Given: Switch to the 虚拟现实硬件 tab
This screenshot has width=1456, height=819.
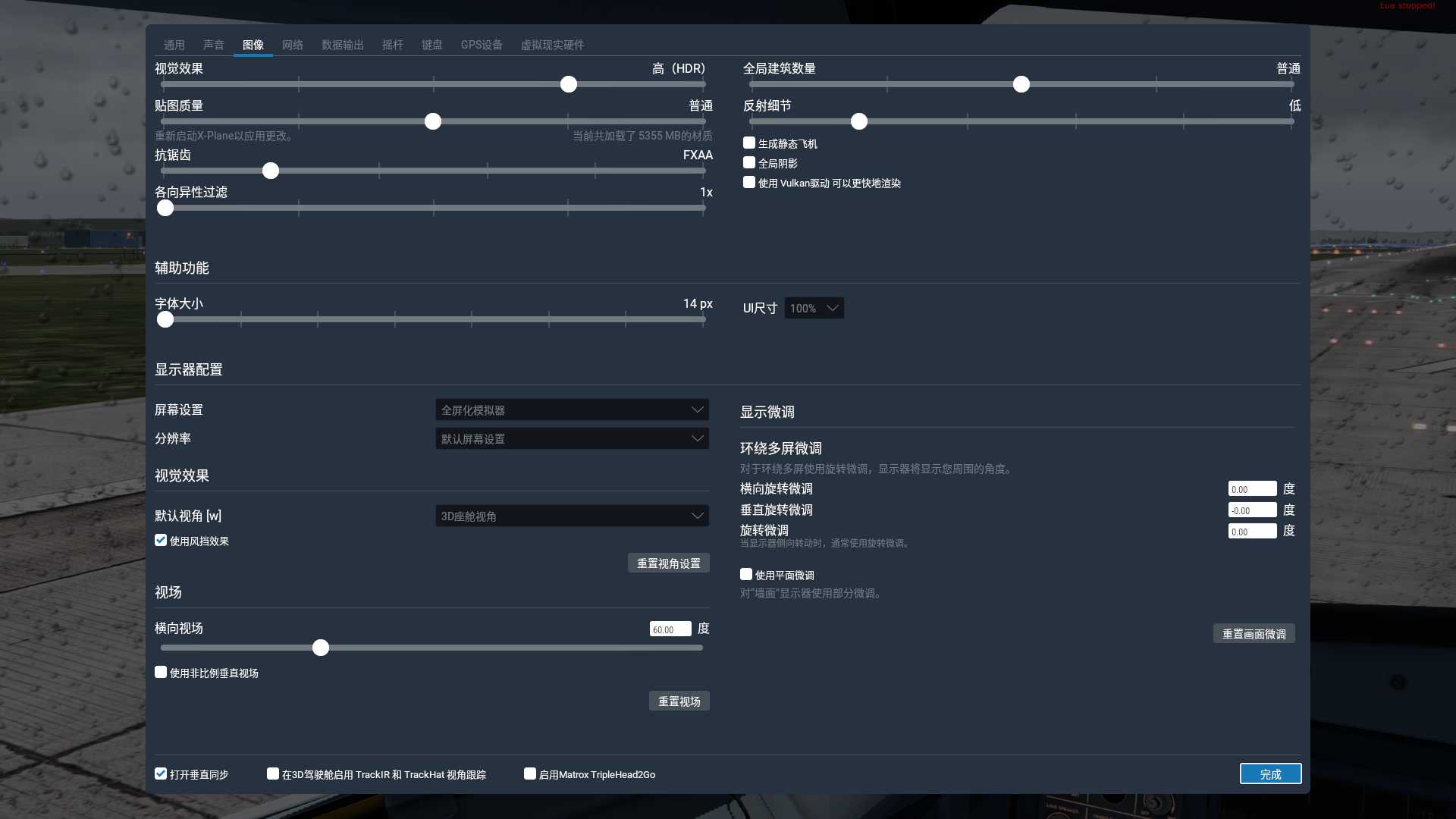Looking at the screenshot, I should click(553, 45).
